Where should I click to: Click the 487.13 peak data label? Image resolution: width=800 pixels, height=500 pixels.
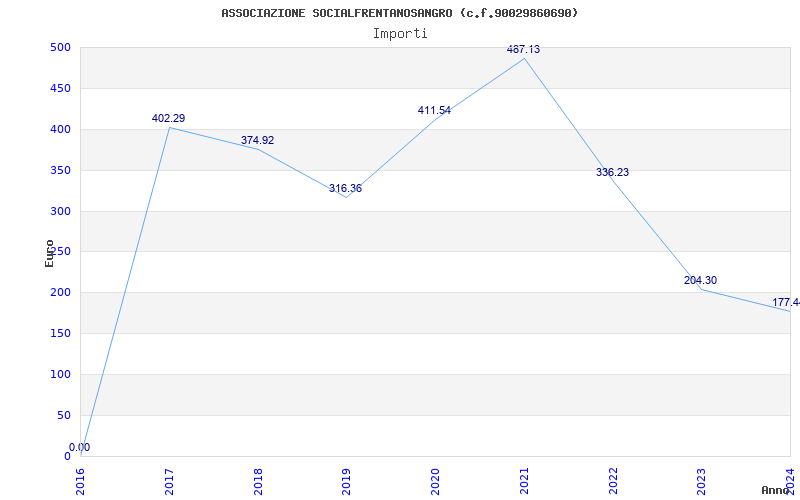(523, 49)
